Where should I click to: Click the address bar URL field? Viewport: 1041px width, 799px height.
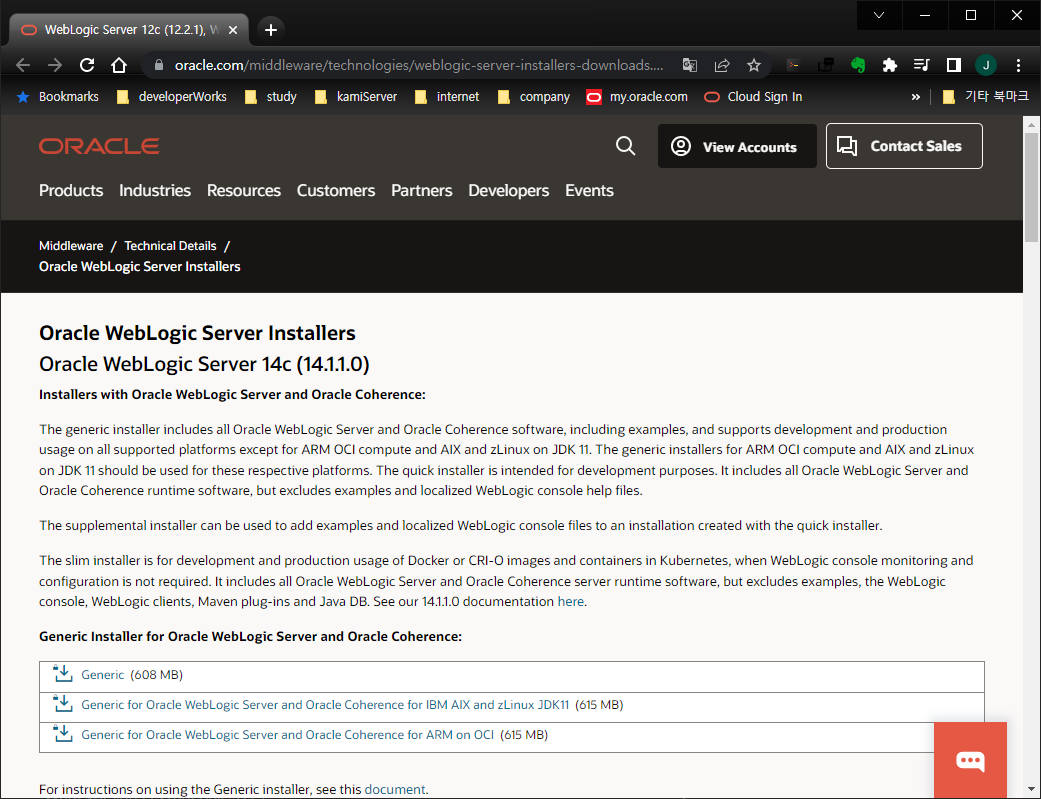pyautogui.click(x=418, y=65)
